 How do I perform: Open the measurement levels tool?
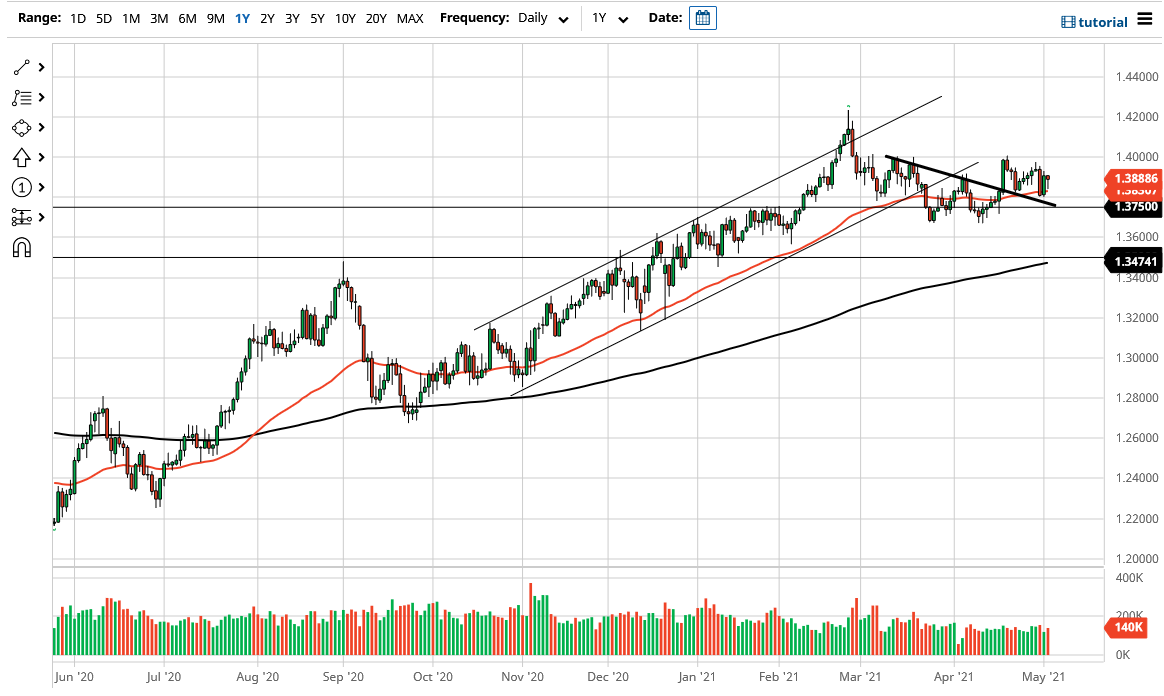pyautogui.click(x=22, y=217)
